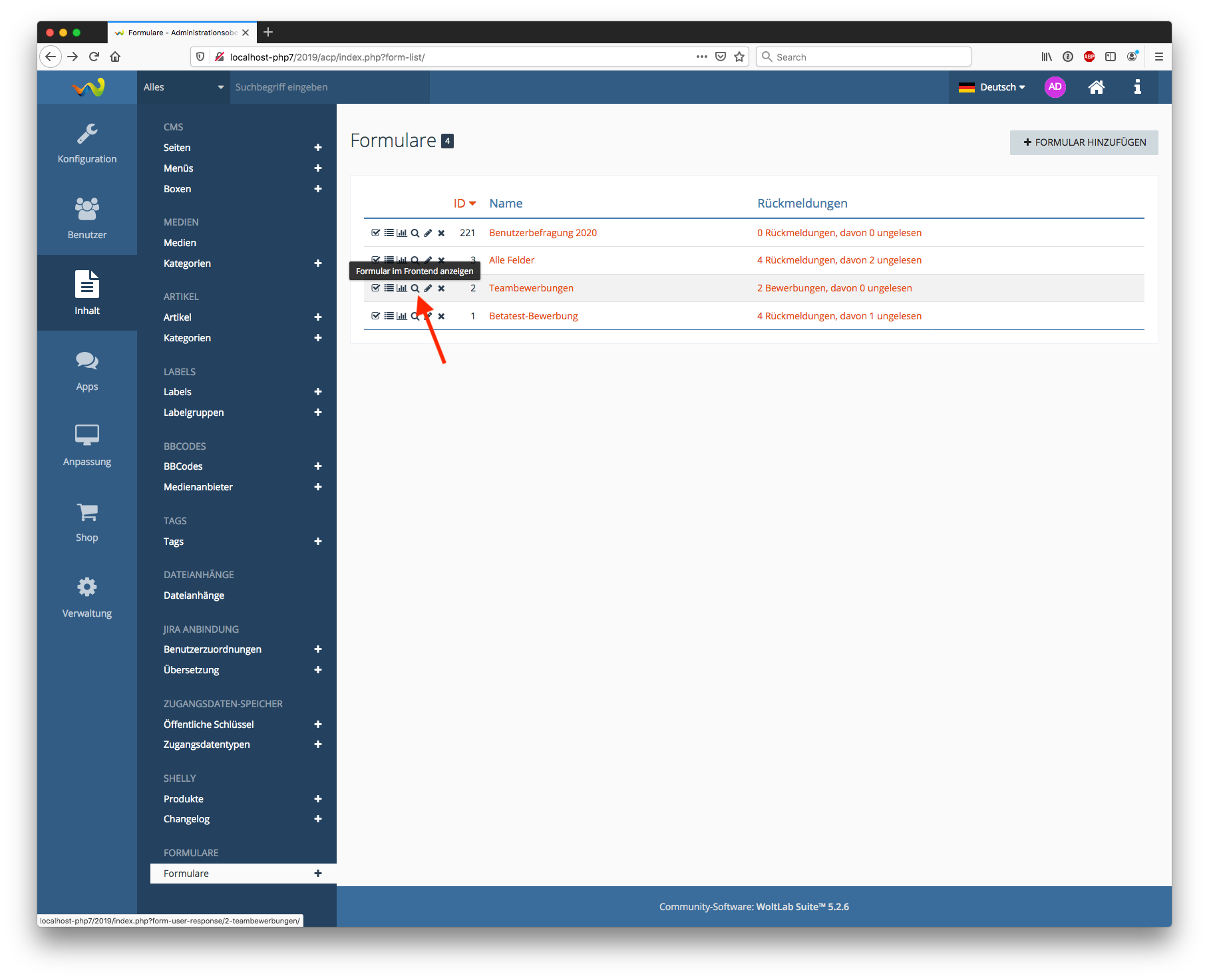Screen dimensions: 1209x980
Task: Open the Alle Felder form link
Action: tap(512, 260)
